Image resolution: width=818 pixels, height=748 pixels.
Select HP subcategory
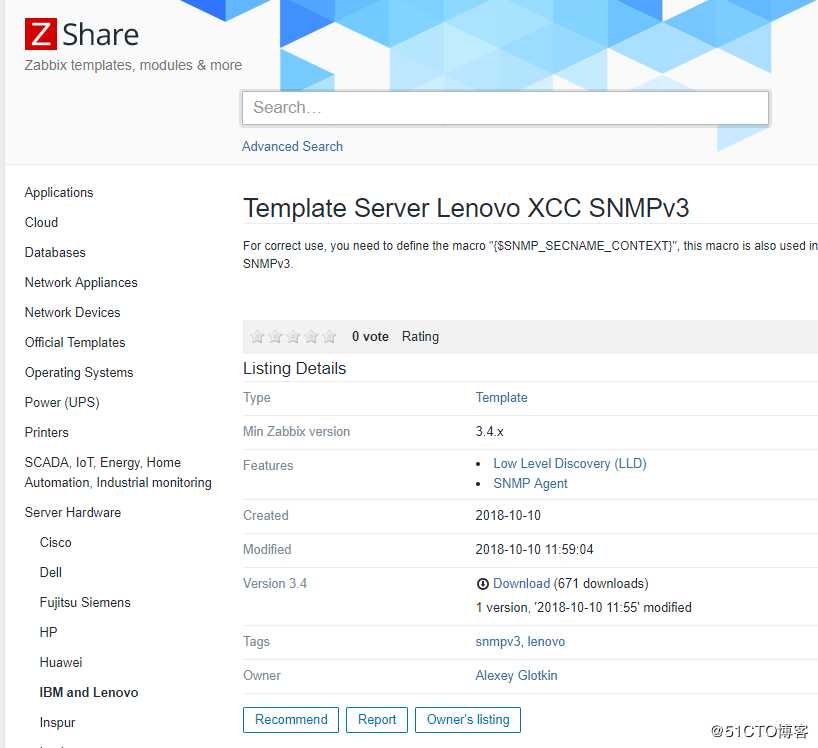49,632
